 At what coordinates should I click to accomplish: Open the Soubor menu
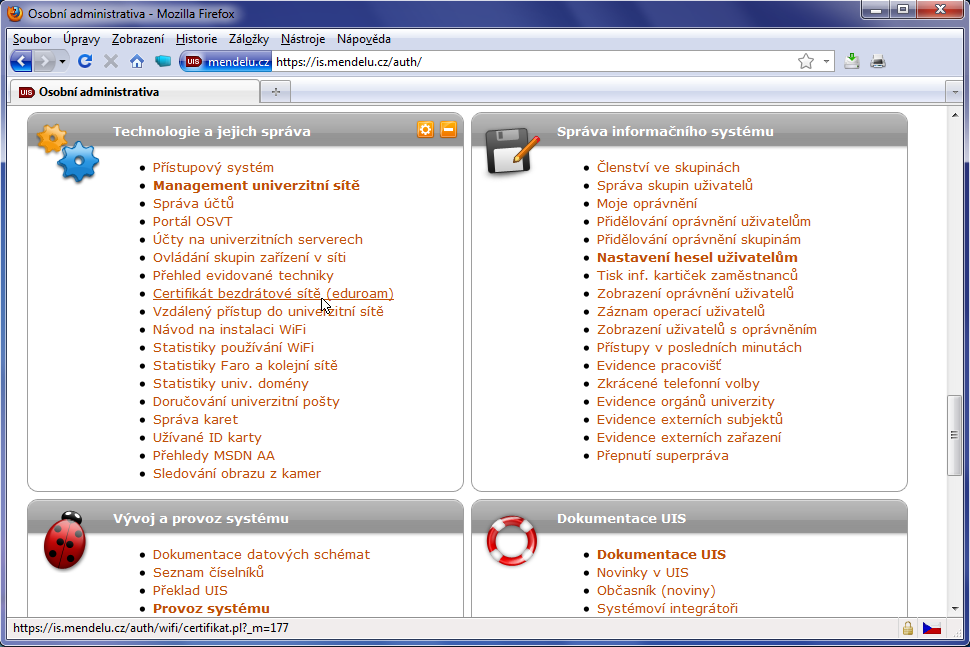coord(32,39)
